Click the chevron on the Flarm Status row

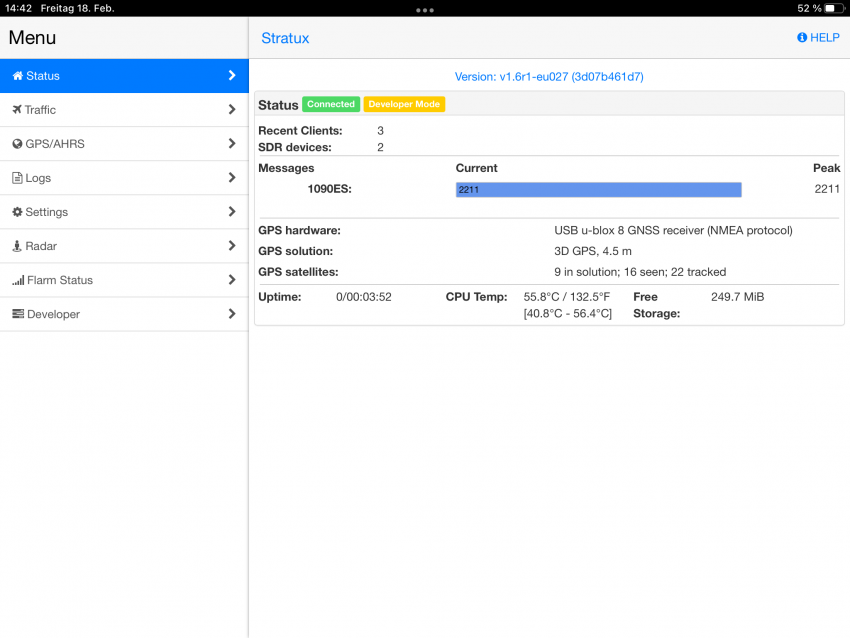coord(232,280)
